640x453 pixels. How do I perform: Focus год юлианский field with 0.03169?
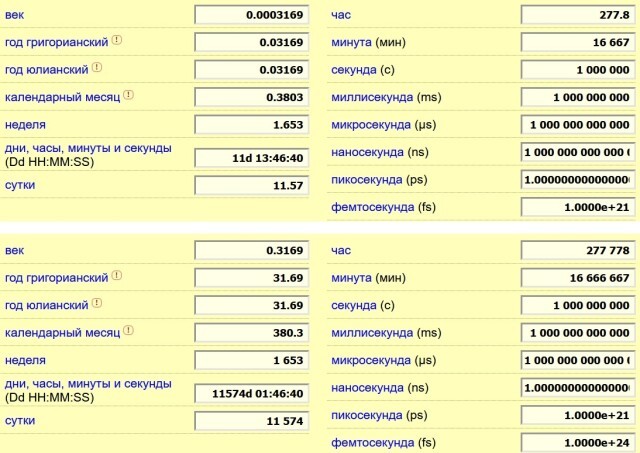(x=251, y=70)
